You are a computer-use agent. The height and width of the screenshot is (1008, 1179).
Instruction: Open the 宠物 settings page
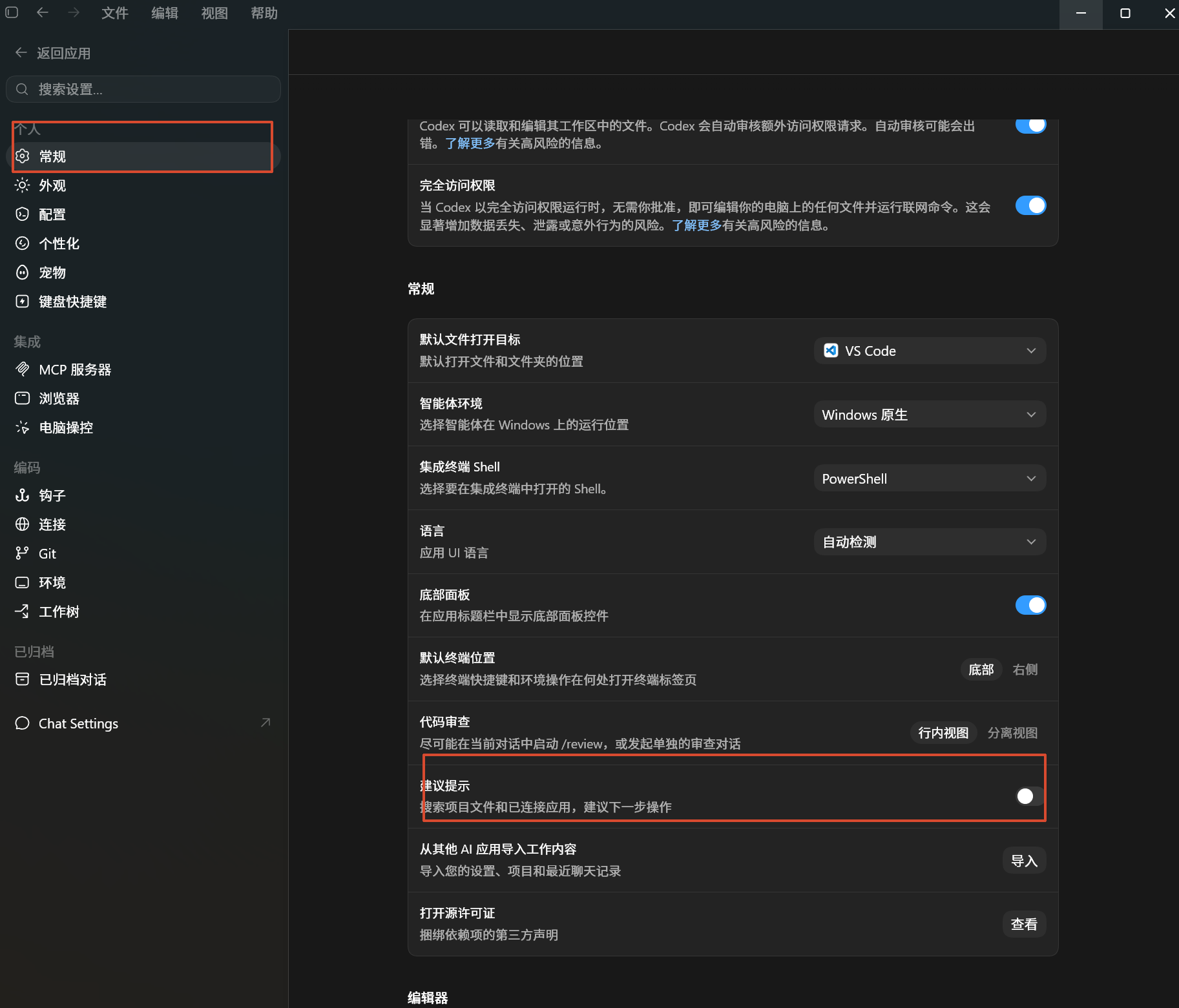[143, 273]
